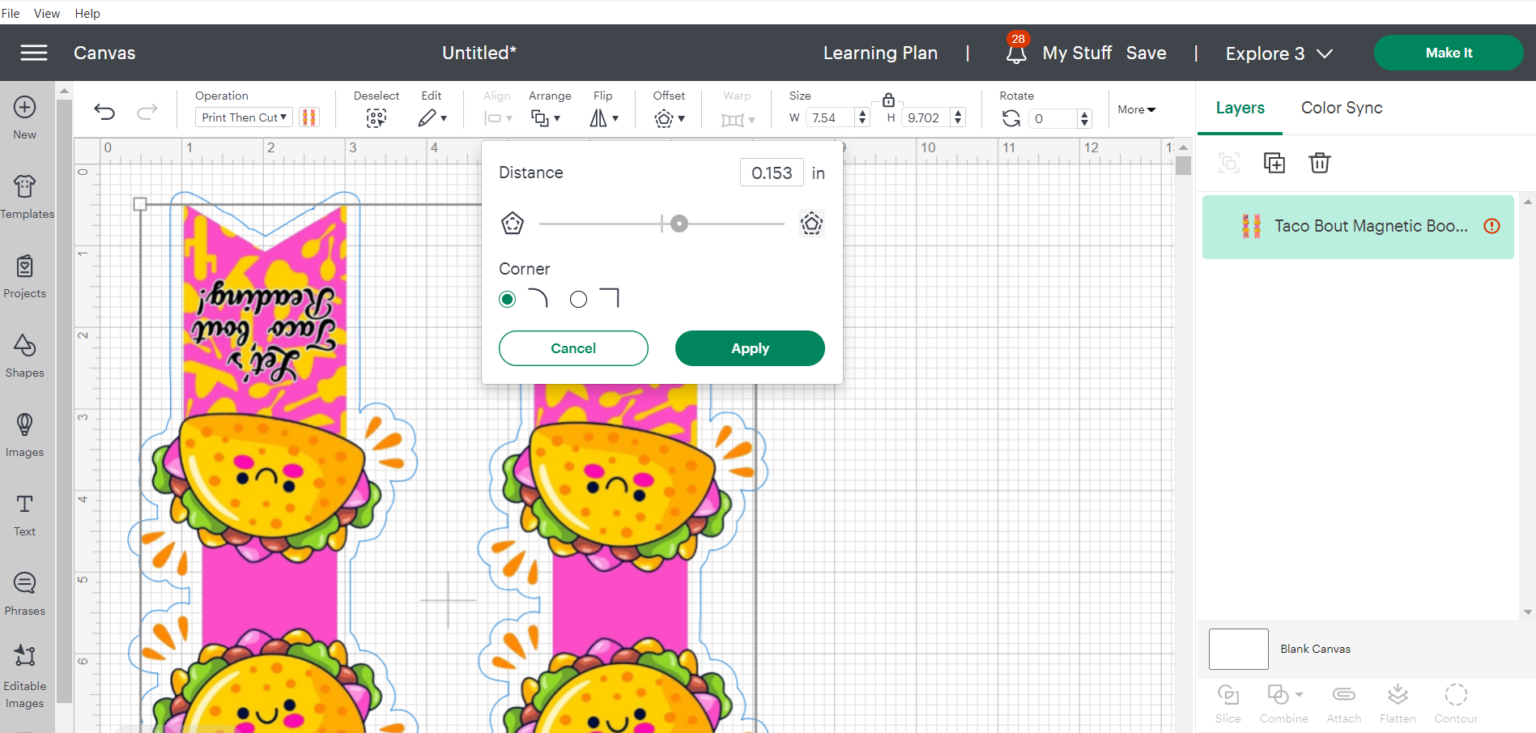This screenshot has height=733, width=1536.
Task: Select the square corner option
Action: (578, 298)
